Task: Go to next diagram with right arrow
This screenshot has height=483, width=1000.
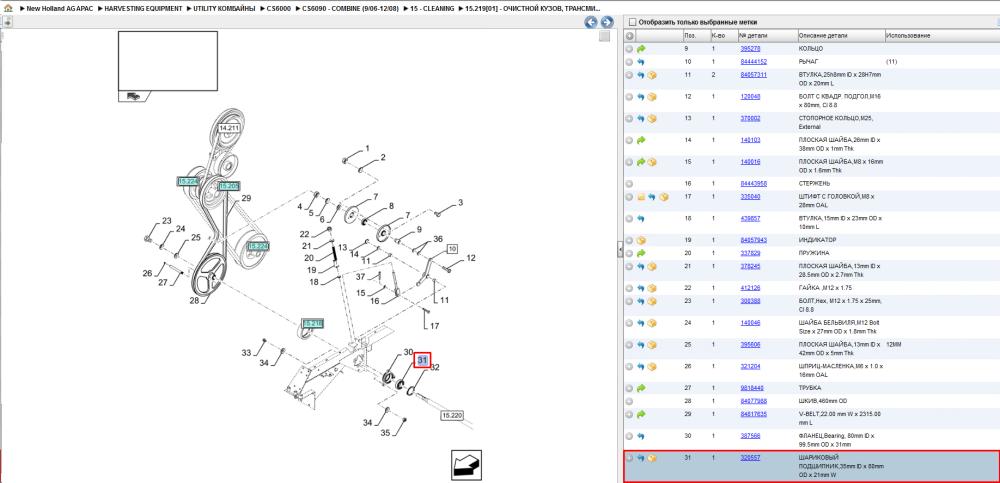Action: 607,22
